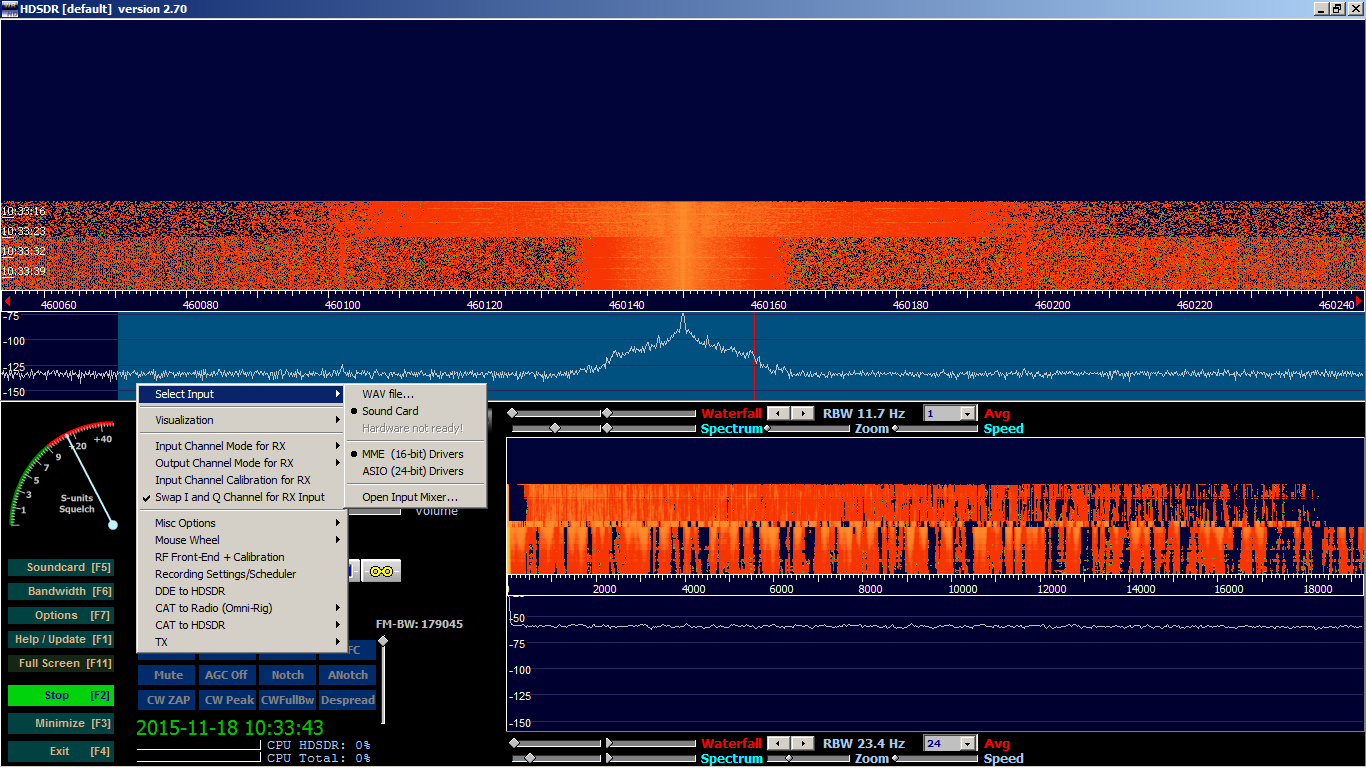Expand the TX submenu

coord(241,642)
